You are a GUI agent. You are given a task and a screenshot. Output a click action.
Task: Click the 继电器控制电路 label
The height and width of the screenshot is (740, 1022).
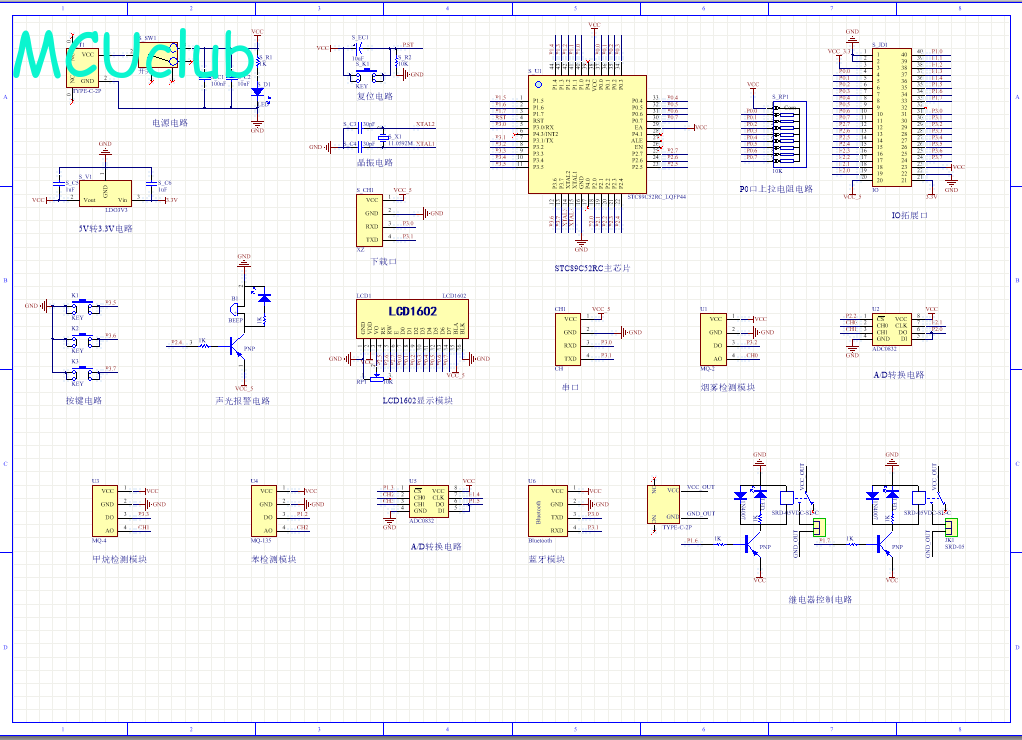coord(820,599)
